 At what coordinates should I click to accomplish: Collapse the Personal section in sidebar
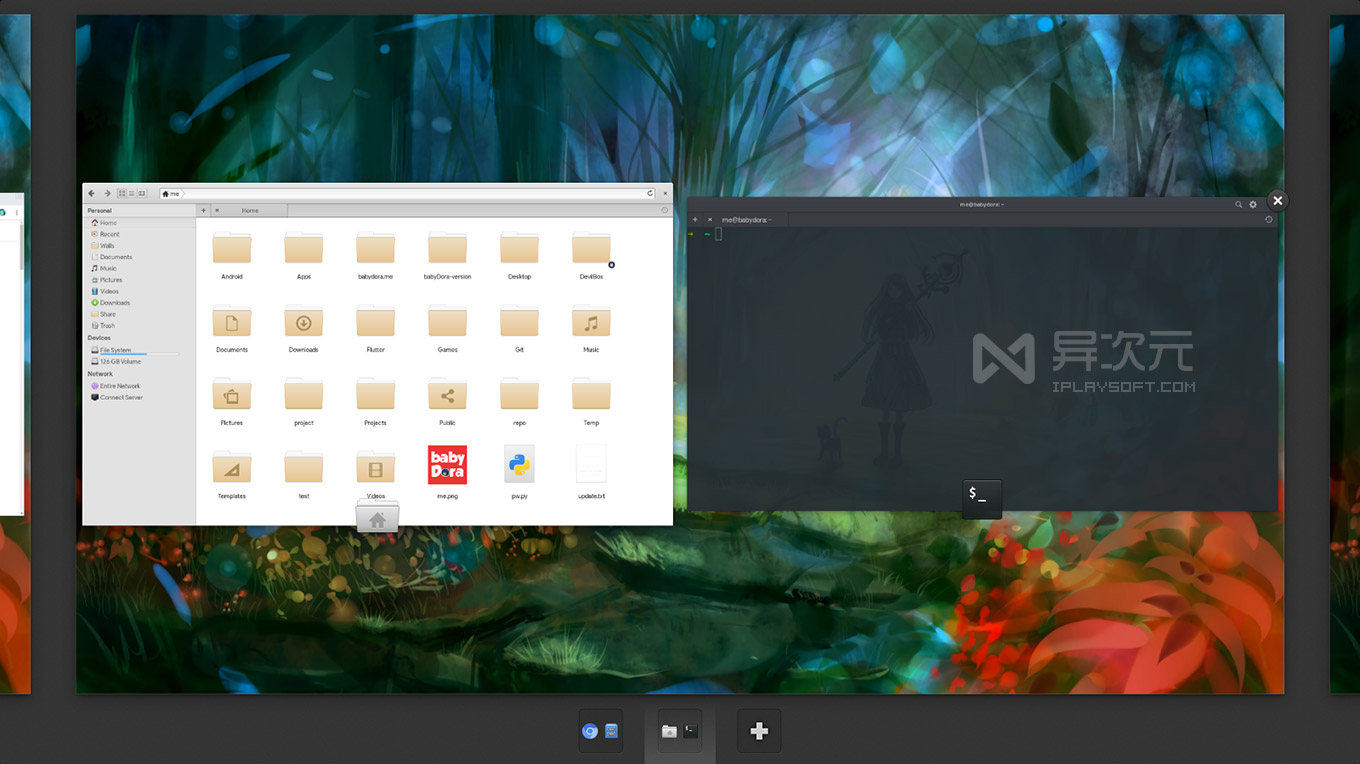(x=98, y=211)
